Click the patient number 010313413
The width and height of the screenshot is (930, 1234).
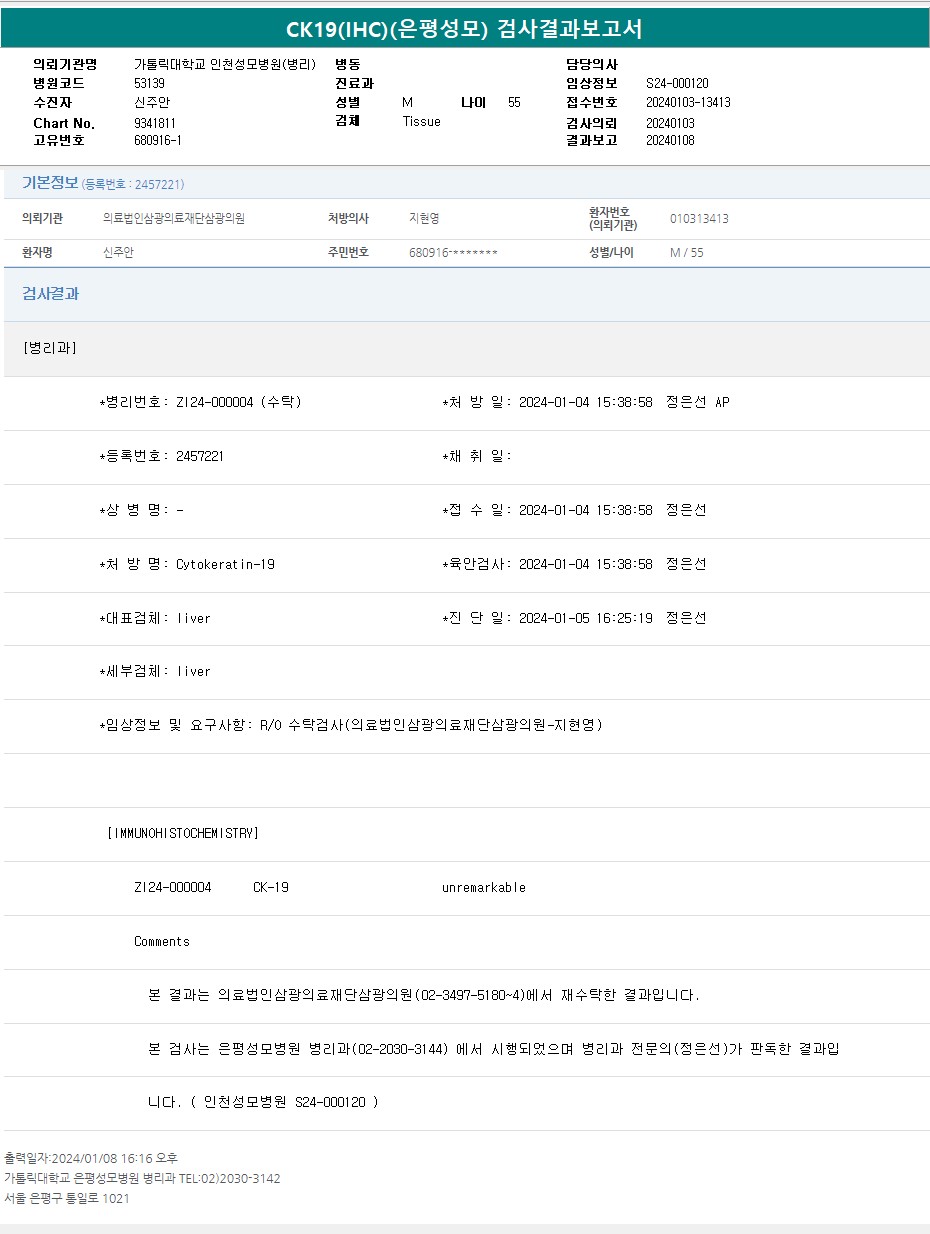699,218
